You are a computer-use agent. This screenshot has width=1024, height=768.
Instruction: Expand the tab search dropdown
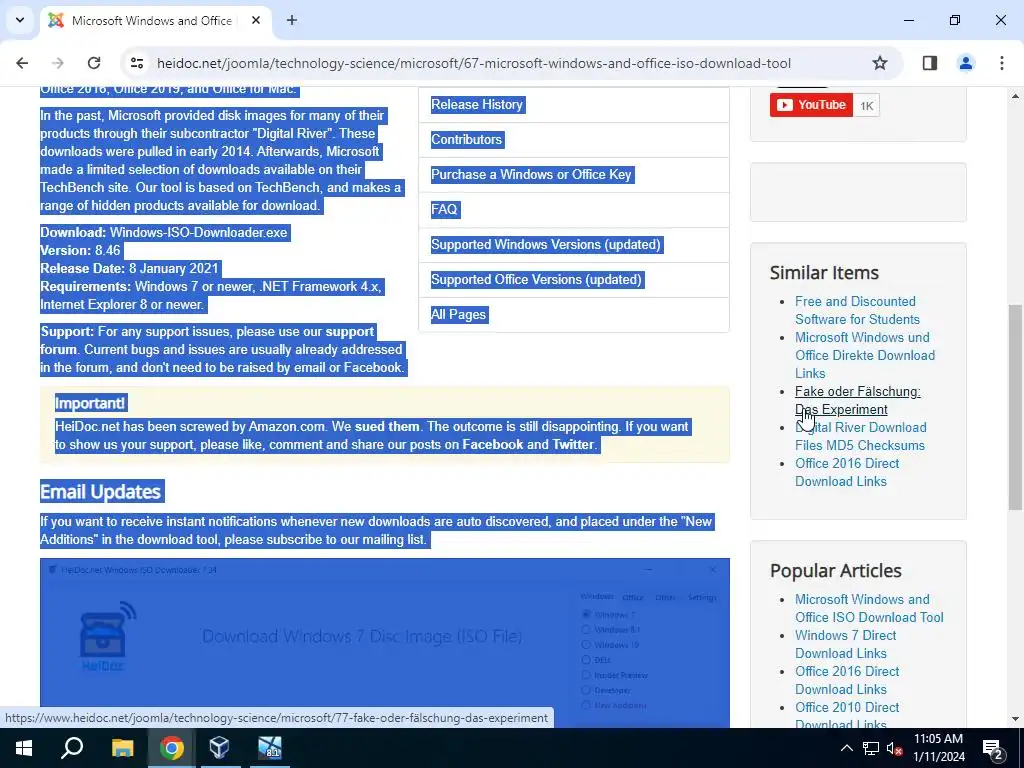click(20, 20)
